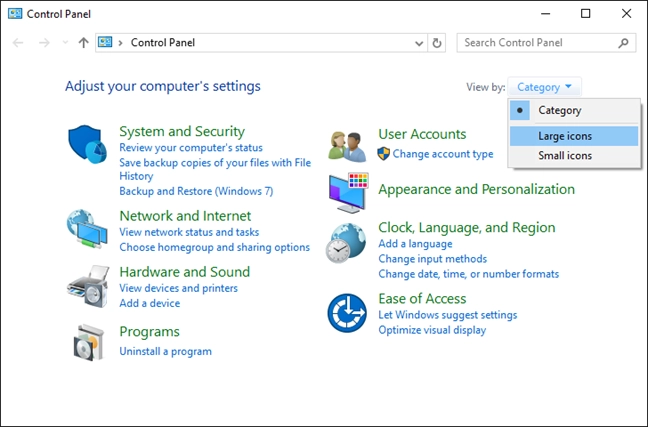Choose Small icons view option
This screenshot has width=648, height=427.
(x=574, y=156)
